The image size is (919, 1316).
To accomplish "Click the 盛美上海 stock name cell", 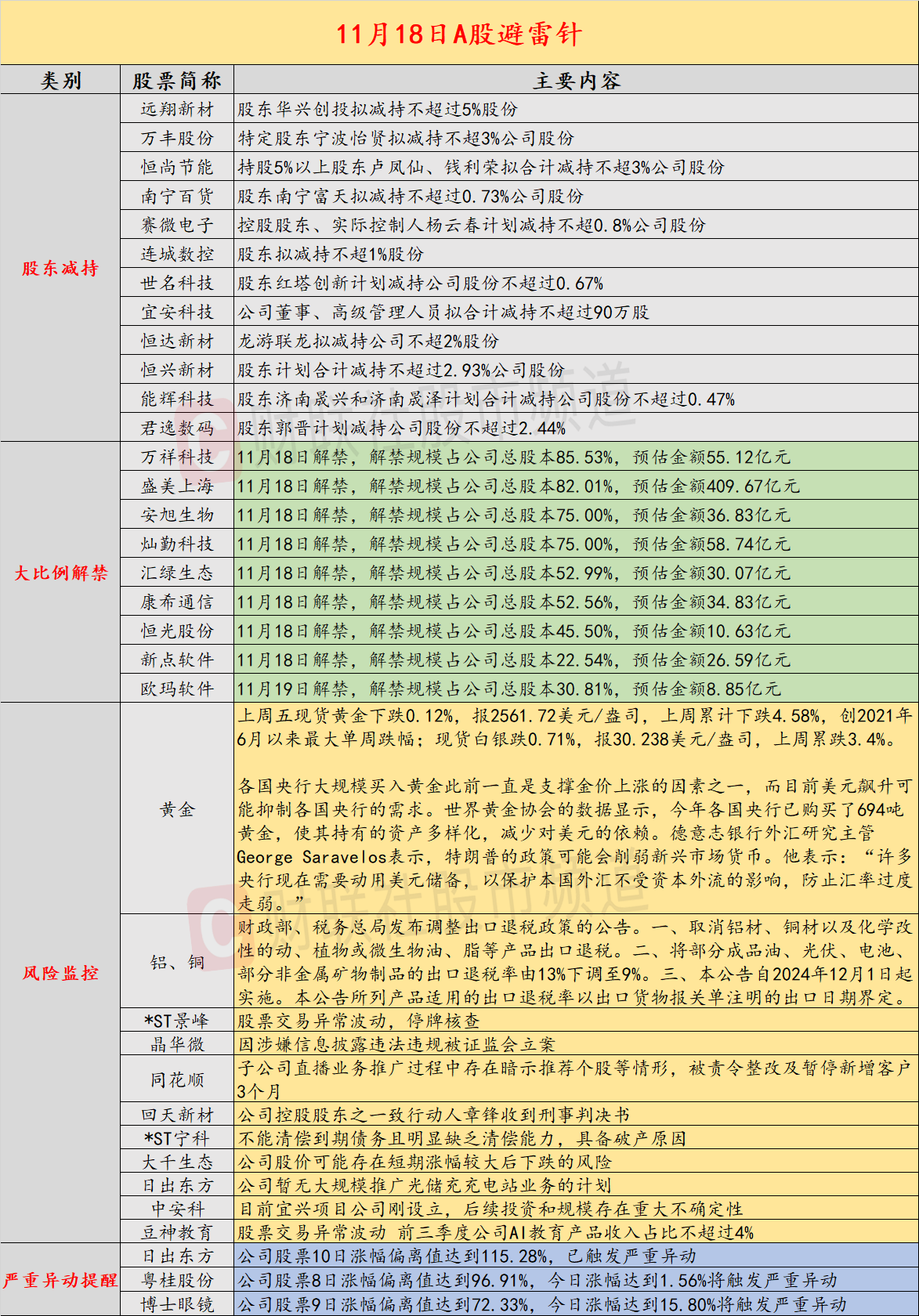I will click(x=177, y=486).
